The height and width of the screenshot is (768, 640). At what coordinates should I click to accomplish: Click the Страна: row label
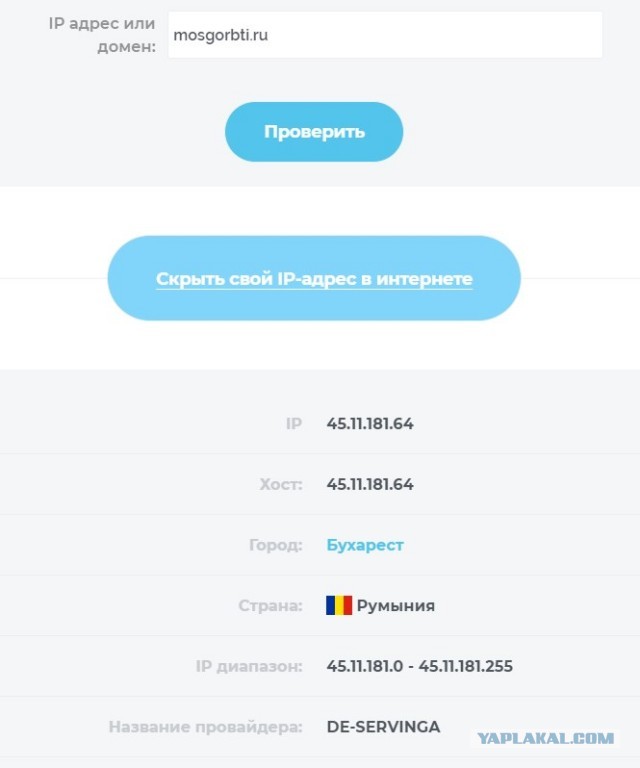[x=271, y=606]
